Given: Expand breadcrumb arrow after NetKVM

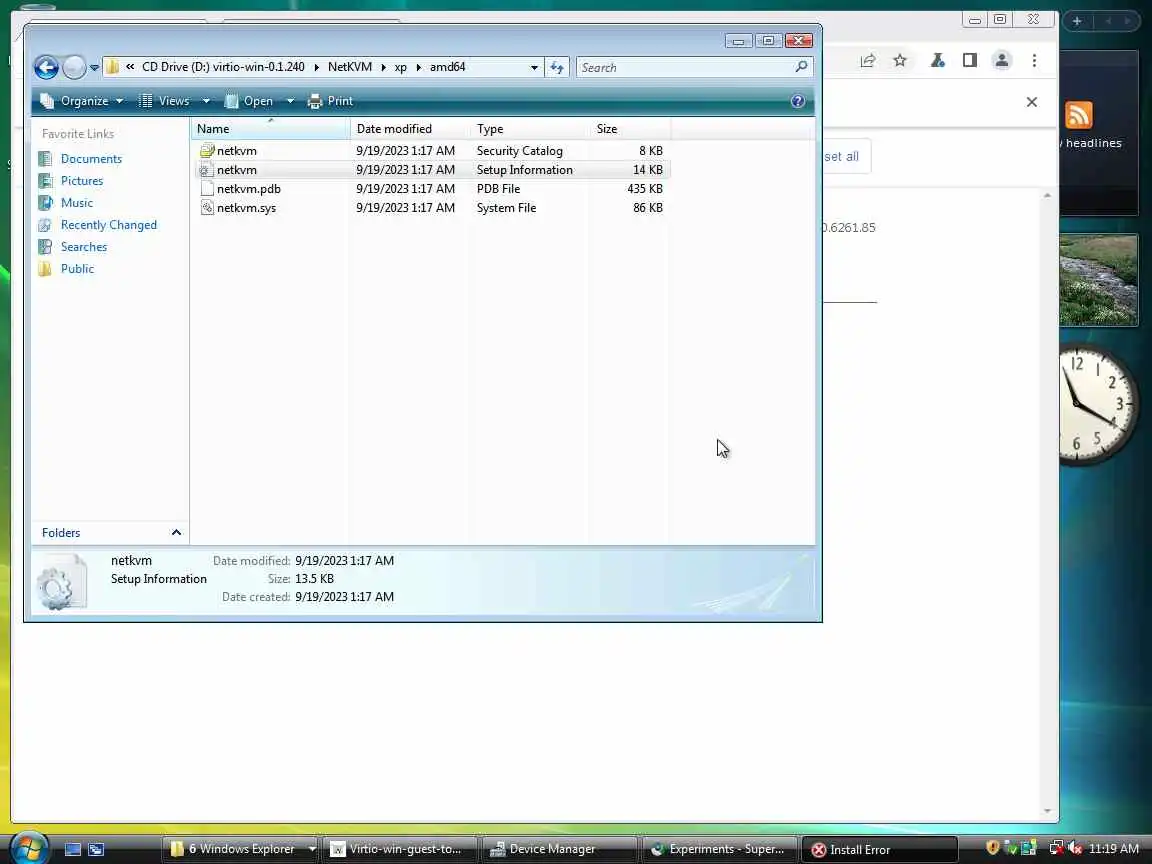Looking at the screenshot, I should point(384,68).
